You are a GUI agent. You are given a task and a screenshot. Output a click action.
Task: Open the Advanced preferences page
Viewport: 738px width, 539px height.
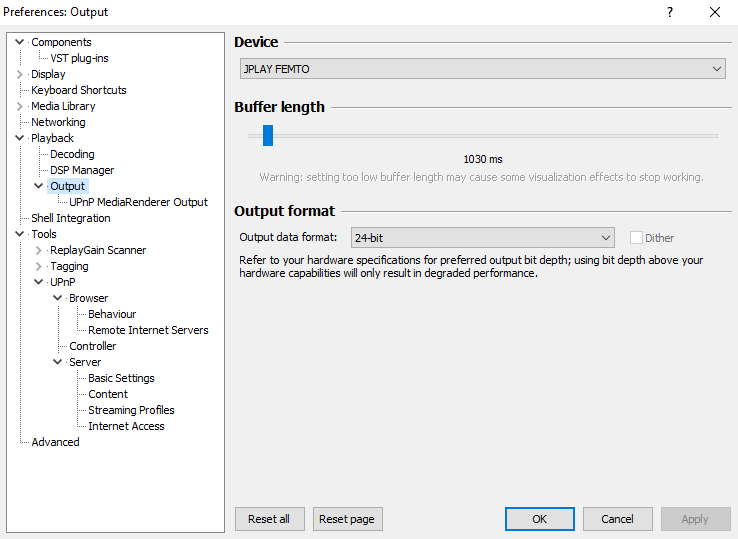(x=55, y=442)
